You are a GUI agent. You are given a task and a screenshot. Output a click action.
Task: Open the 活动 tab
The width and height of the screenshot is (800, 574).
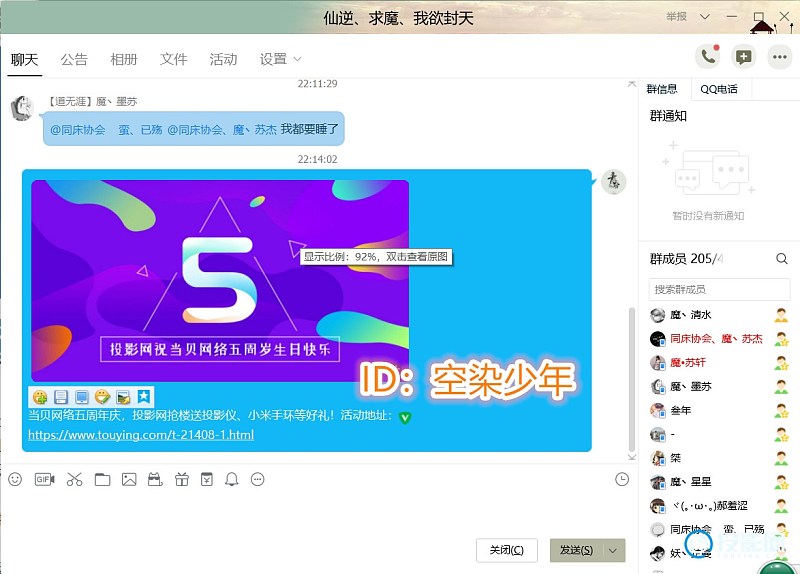point(223,60)
